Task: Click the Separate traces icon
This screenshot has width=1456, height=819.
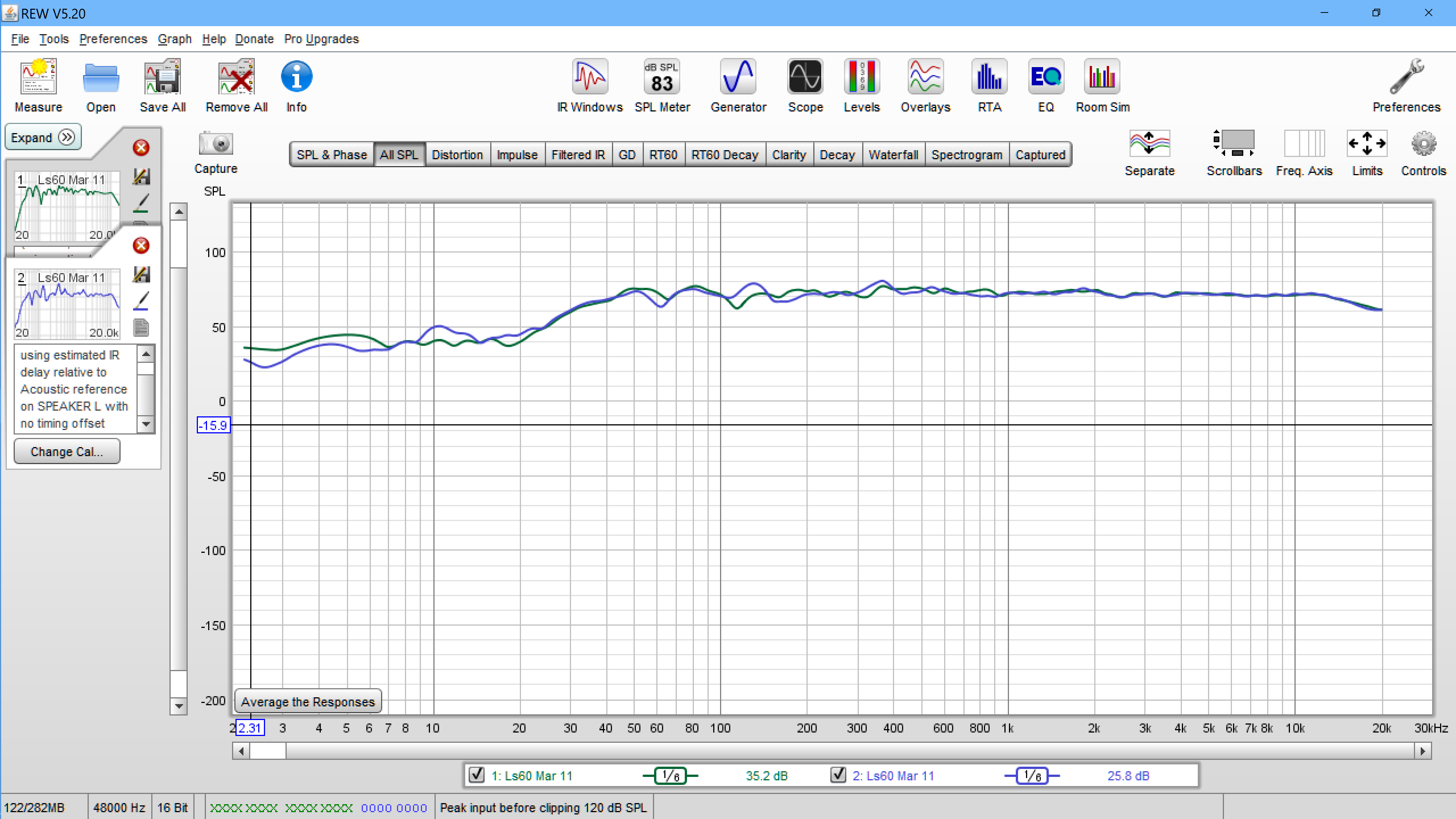Action: pos(1149,144)
